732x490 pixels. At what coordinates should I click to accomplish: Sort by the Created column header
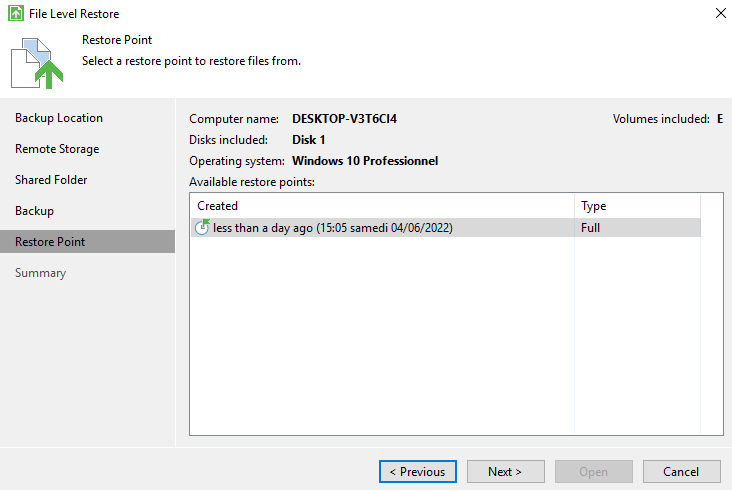pos(382,206)
